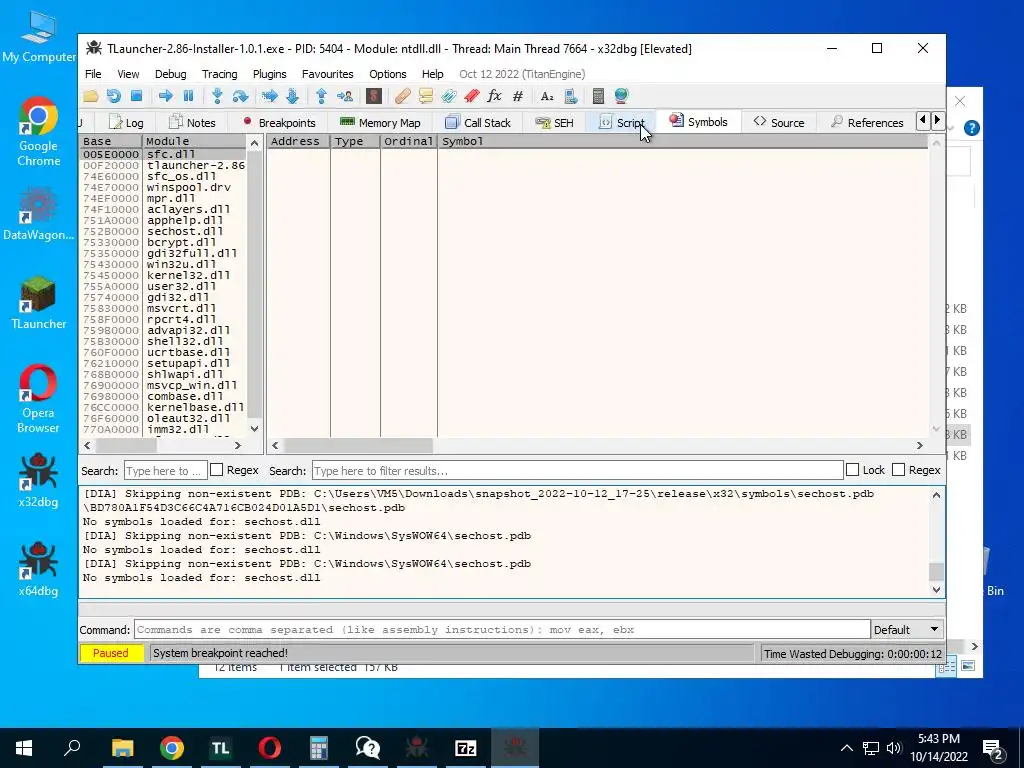Enable Regex for symbol filter
The height and width of the screenshot is (768, 1024).
(x=899, y=470)
